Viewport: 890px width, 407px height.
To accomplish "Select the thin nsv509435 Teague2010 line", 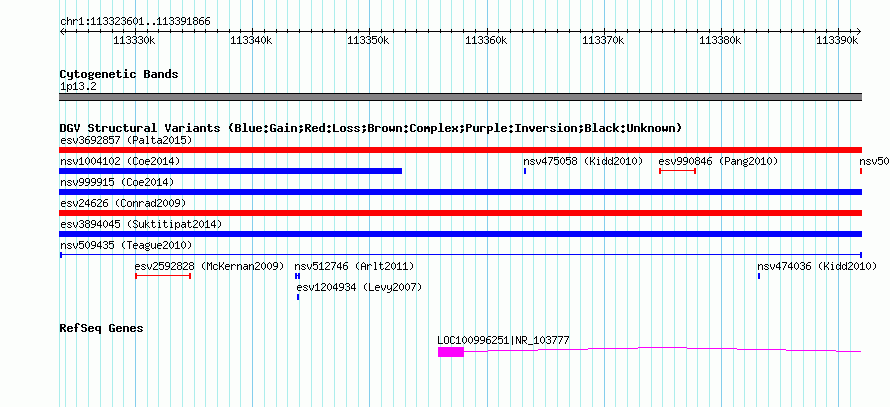I will click(460, 255).
